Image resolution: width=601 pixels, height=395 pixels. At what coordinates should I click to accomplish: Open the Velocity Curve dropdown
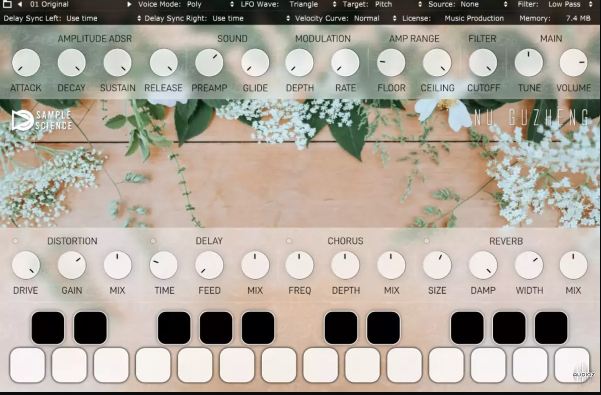[346, 18]
